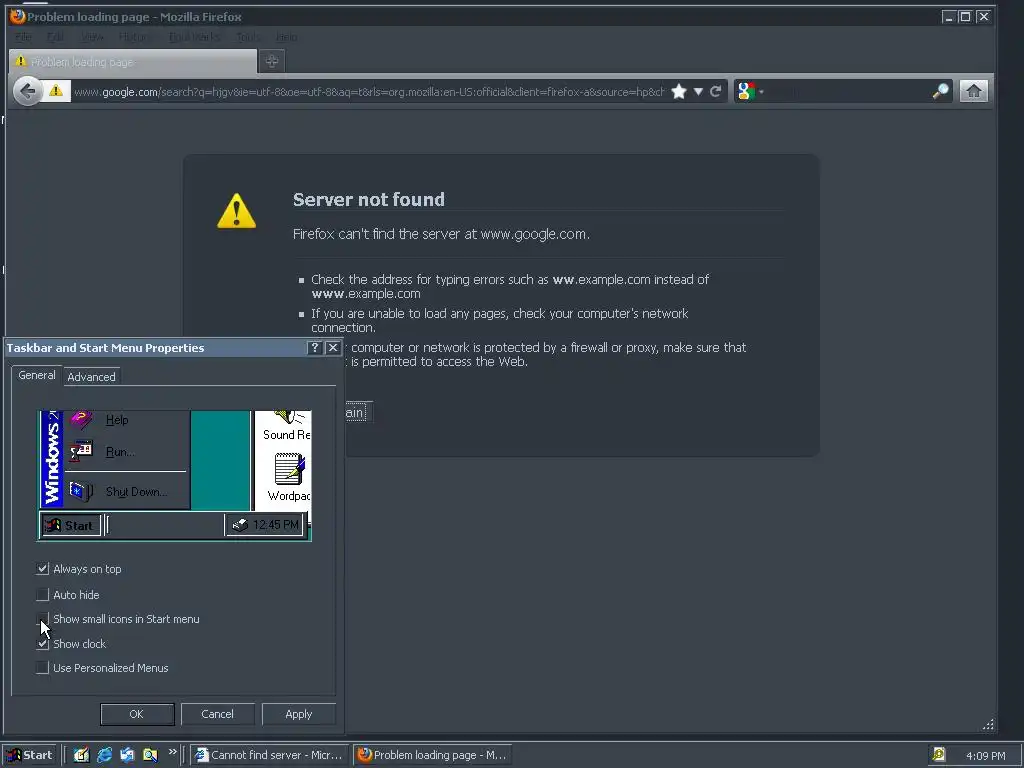
Task: Click the Firefox resize grip corner
Action: [988, 724]
